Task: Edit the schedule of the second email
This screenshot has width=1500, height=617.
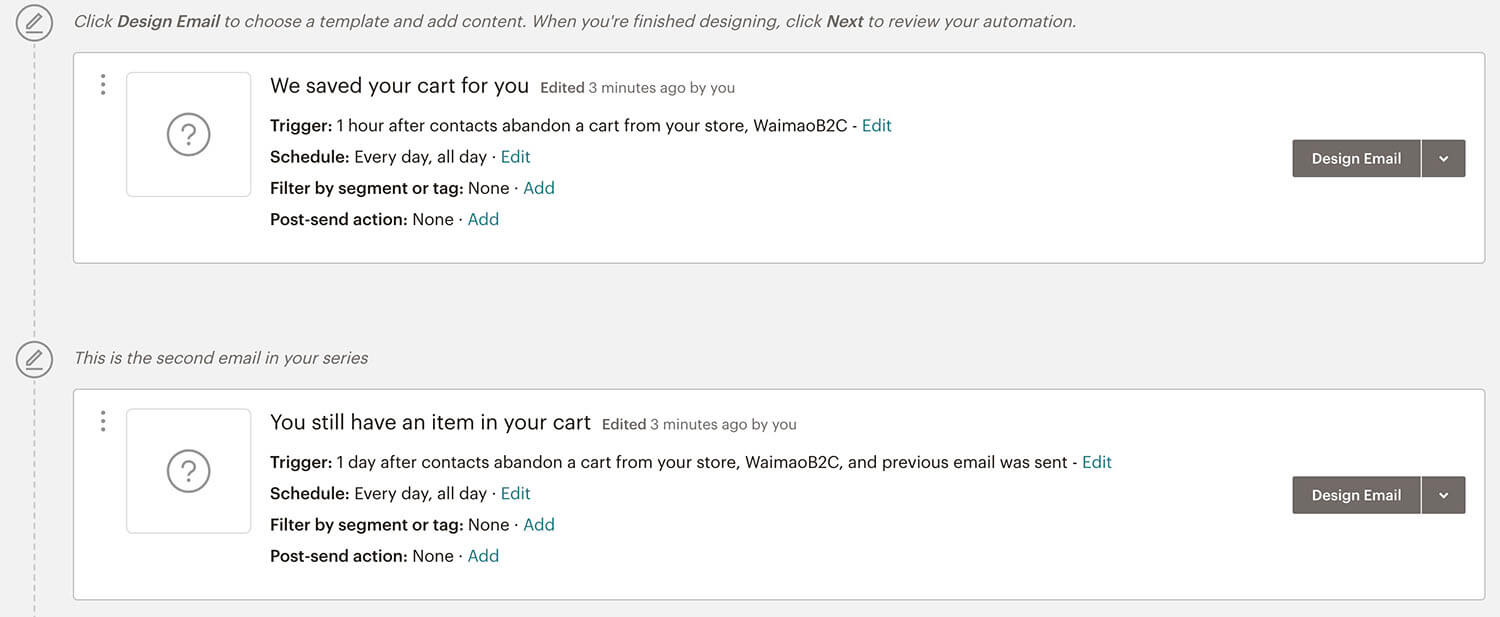Action: point(515,493)
